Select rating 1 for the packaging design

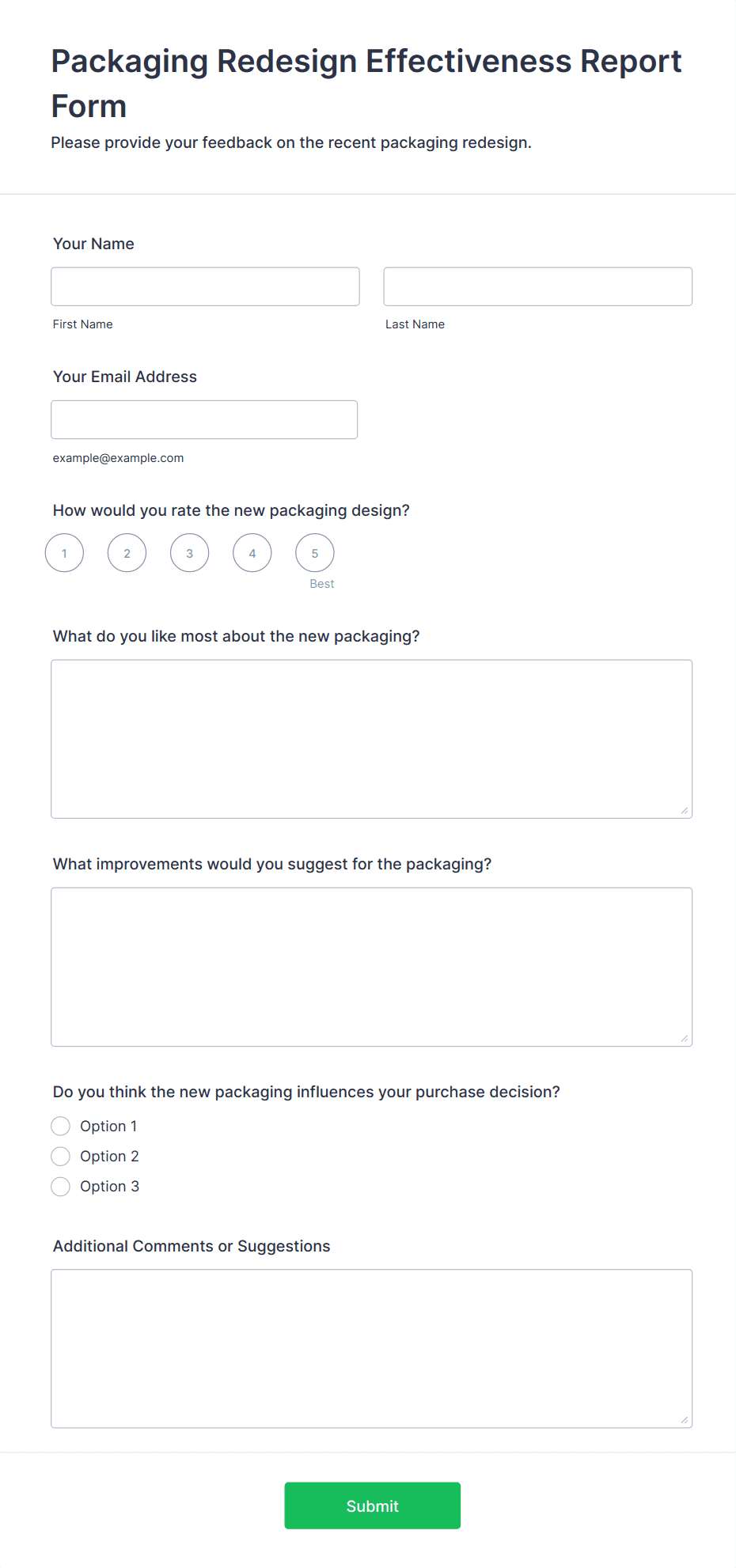point(63,552)
